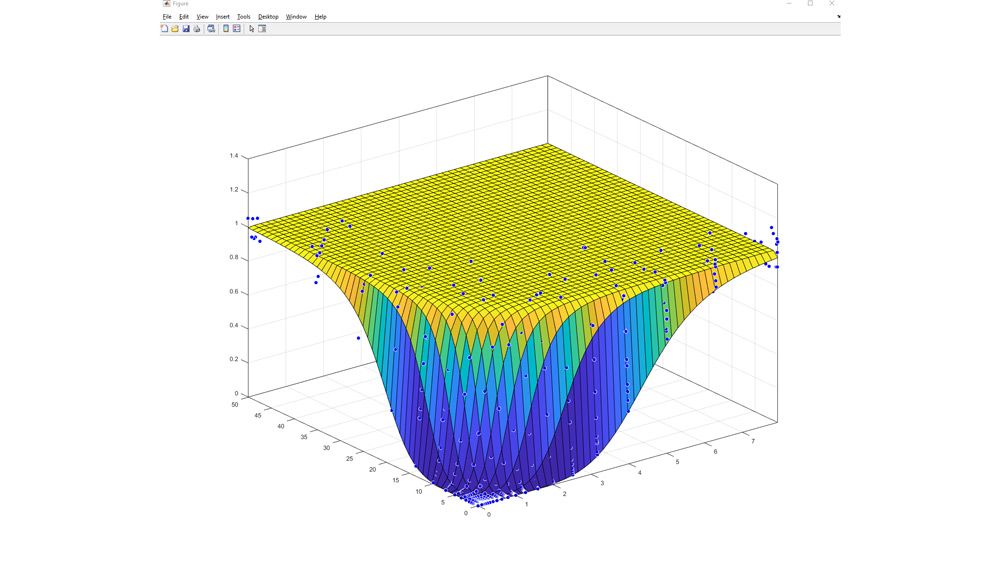Save the figure using the floppy disk icon
This screenshot has width=1000, height=562.
pyautogui.click(x=186, y=29)
